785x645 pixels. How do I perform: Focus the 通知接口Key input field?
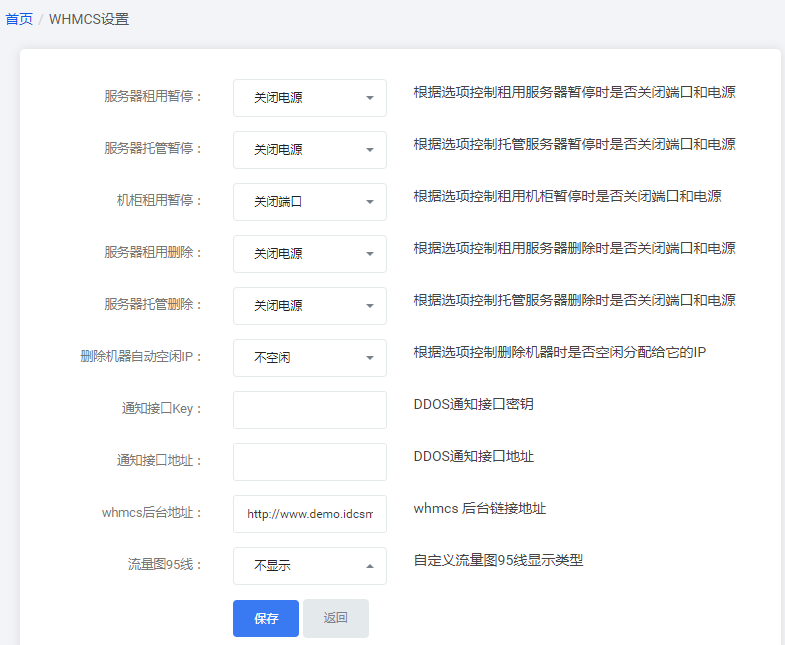(310, 410)
